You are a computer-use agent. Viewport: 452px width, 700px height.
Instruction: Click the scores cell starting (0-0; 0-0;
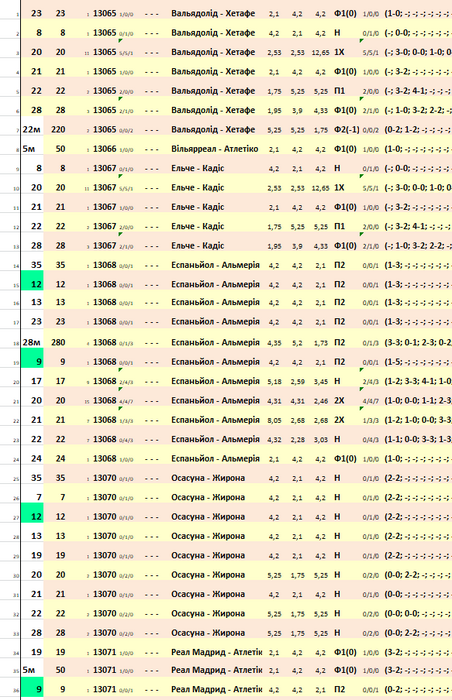tap(418, 613)
